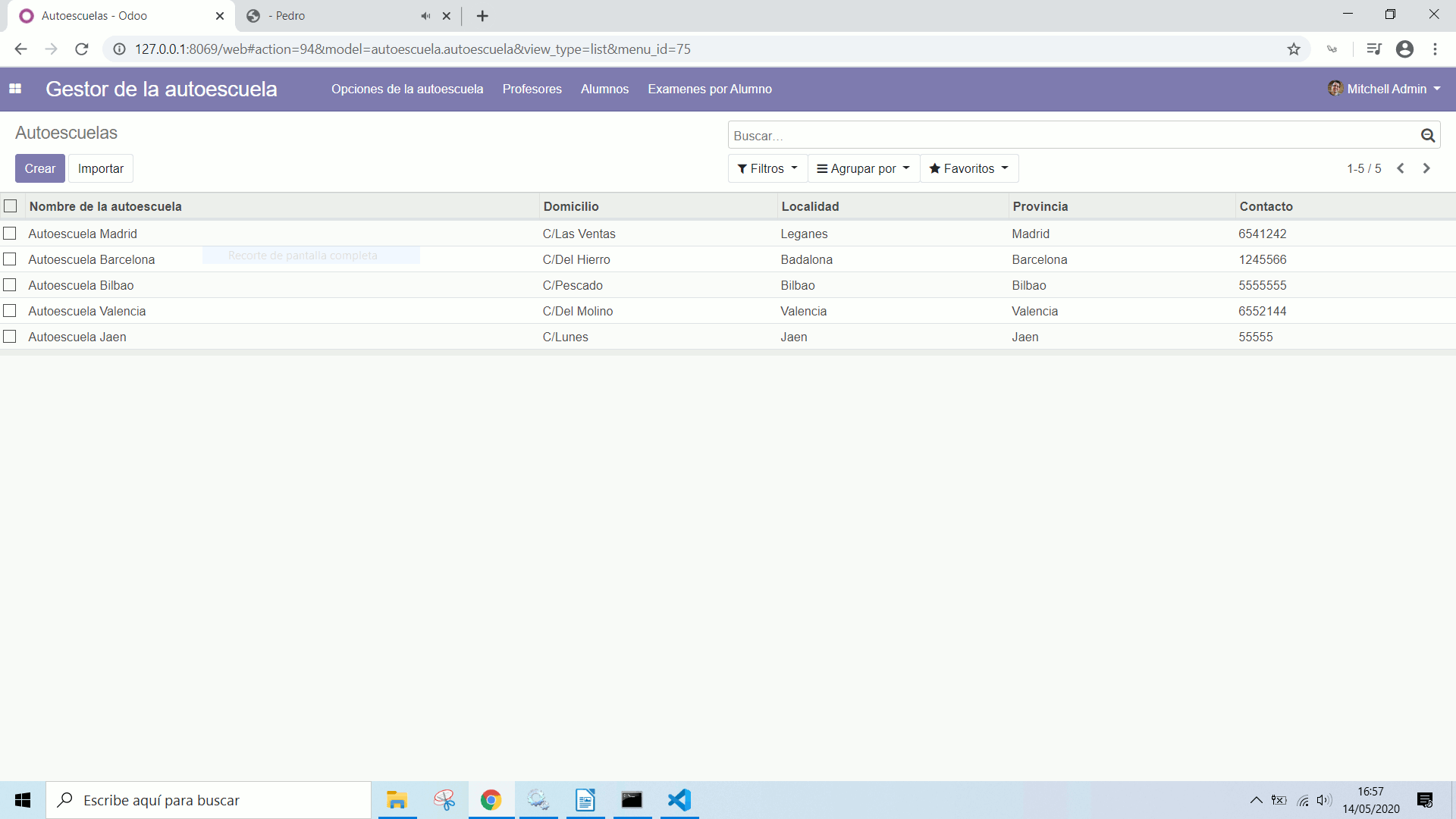
Task: Open the Odoo apps grid menu icon
Action: coord(15,89)
